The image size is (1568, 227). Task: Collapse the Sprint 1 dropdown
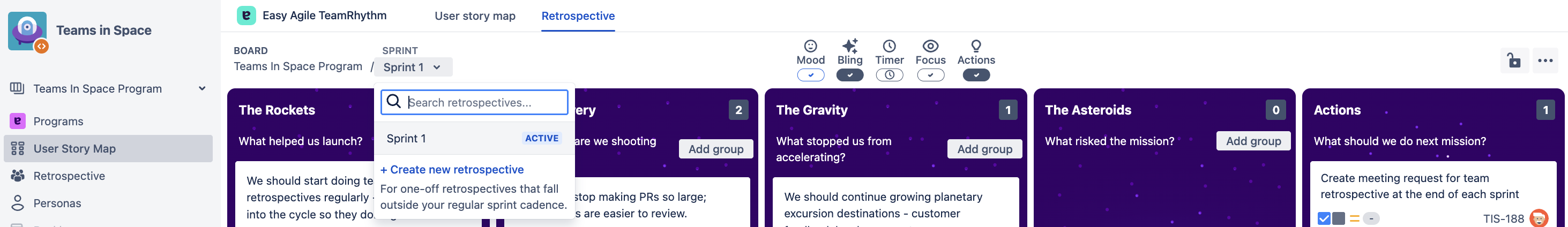coord(413,67)
